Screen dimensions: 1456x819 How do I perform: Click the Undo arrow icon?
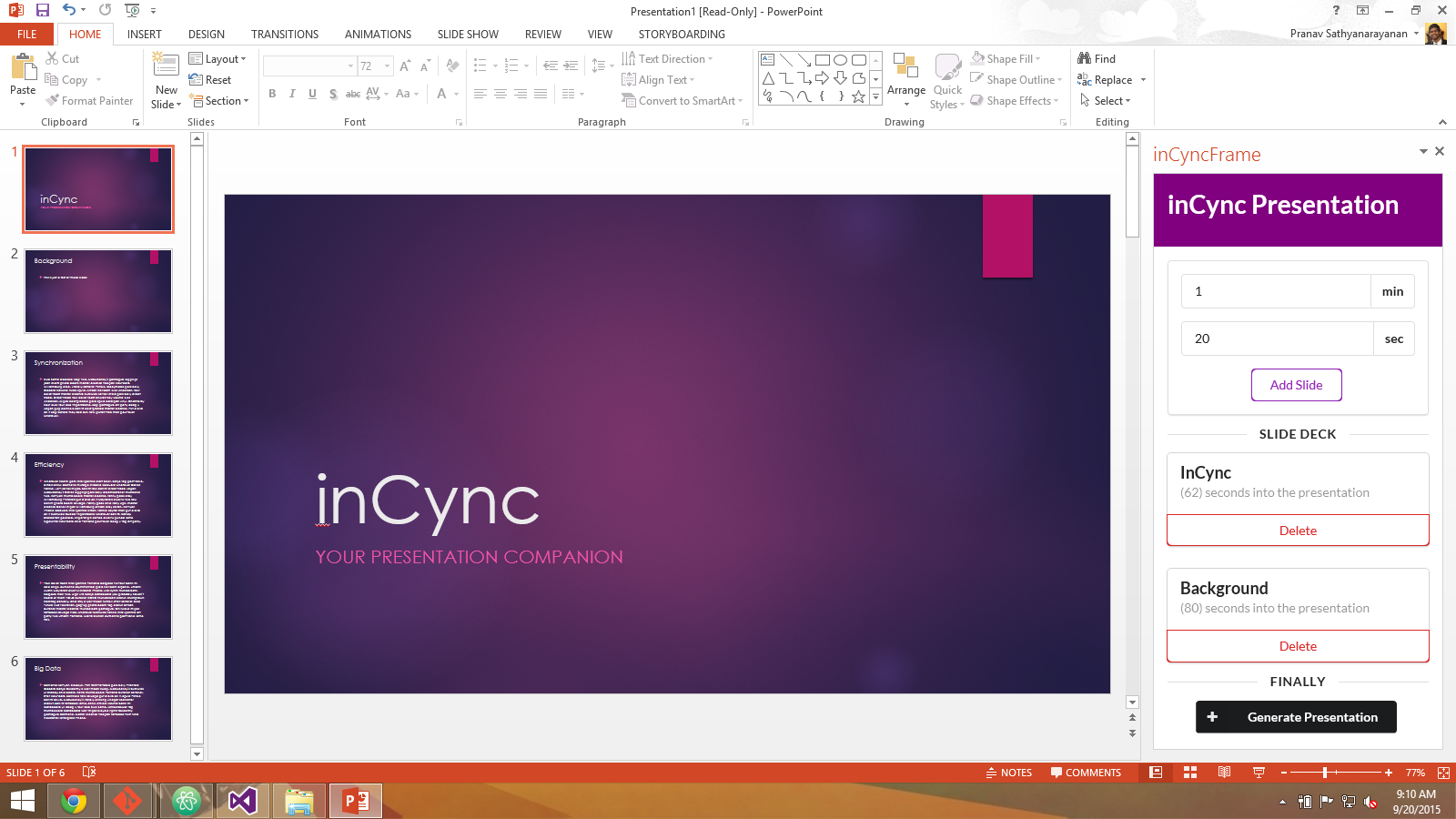pyautogui.click(x=70, y=10)
